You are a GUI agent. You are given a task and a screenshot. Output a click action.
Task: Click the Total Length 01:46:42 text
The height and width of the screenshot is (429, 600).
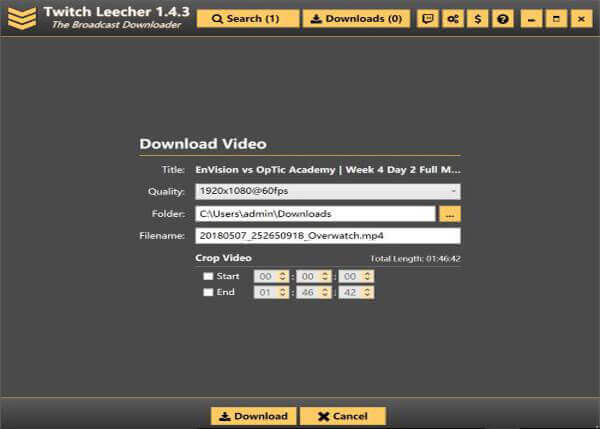click(x=415, y=259)
